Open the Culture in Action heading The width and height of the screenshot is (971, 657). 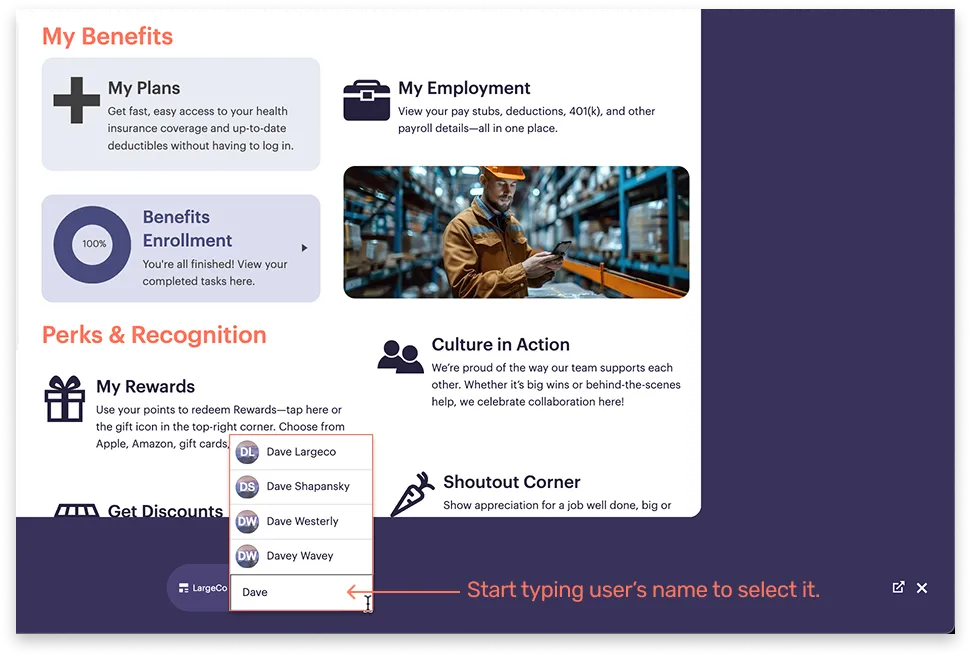500,344
